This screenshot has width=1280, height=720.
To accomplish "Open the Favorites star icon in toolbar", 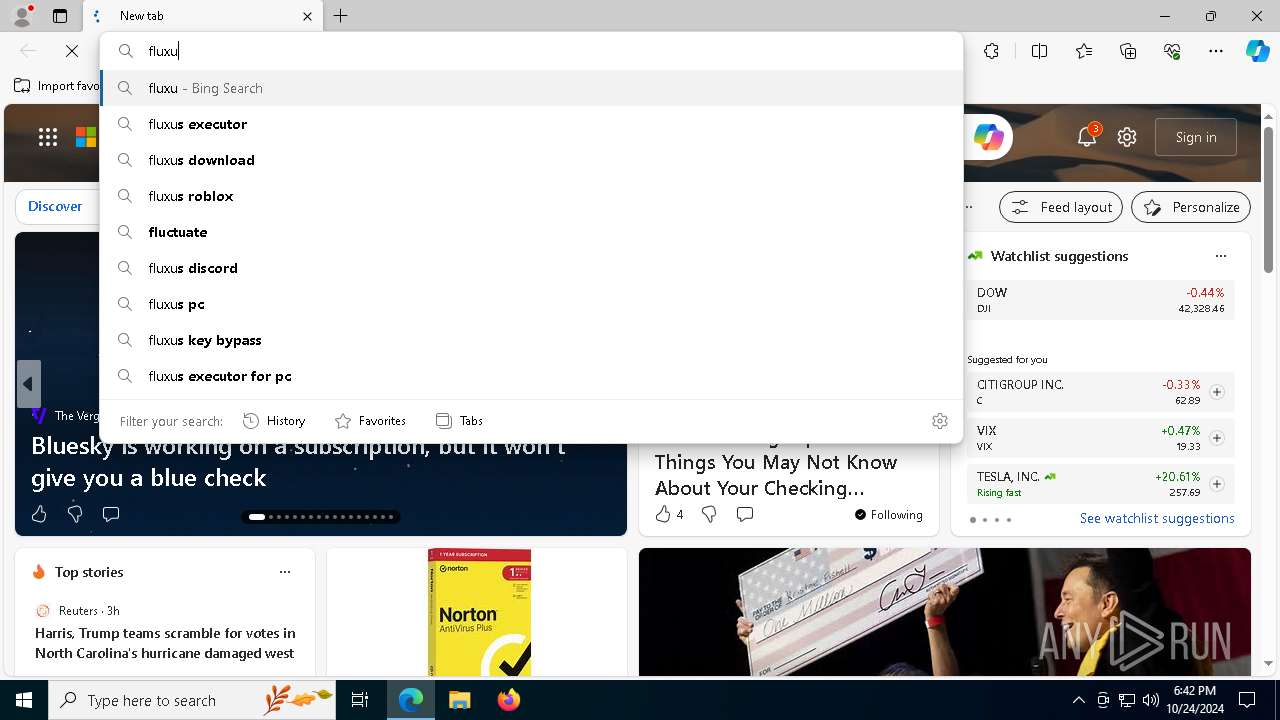I will [x=1084, y=51].
